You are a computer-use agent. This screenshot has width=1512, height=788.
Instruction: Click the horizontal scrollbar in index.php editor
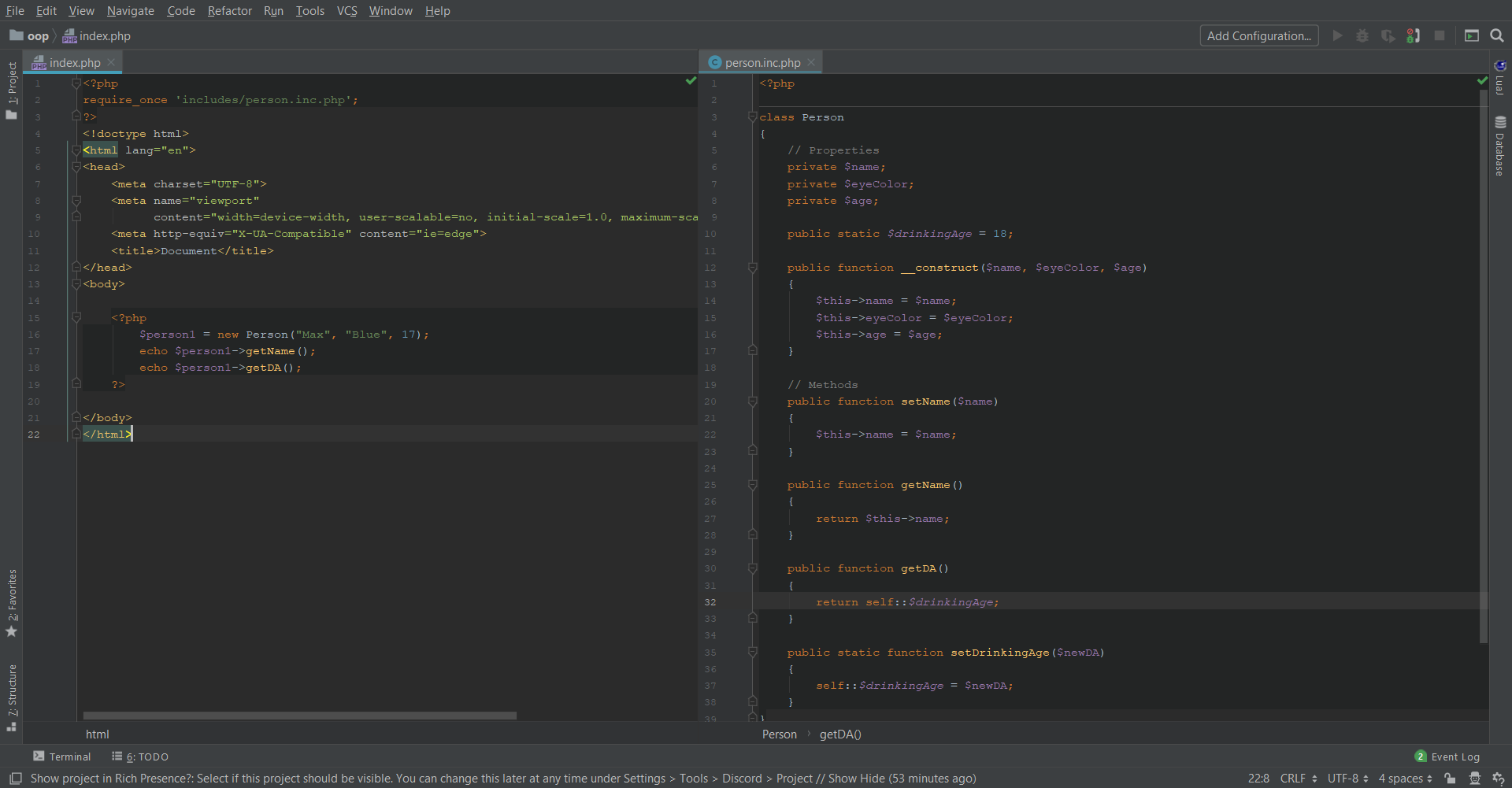(299, 716)
